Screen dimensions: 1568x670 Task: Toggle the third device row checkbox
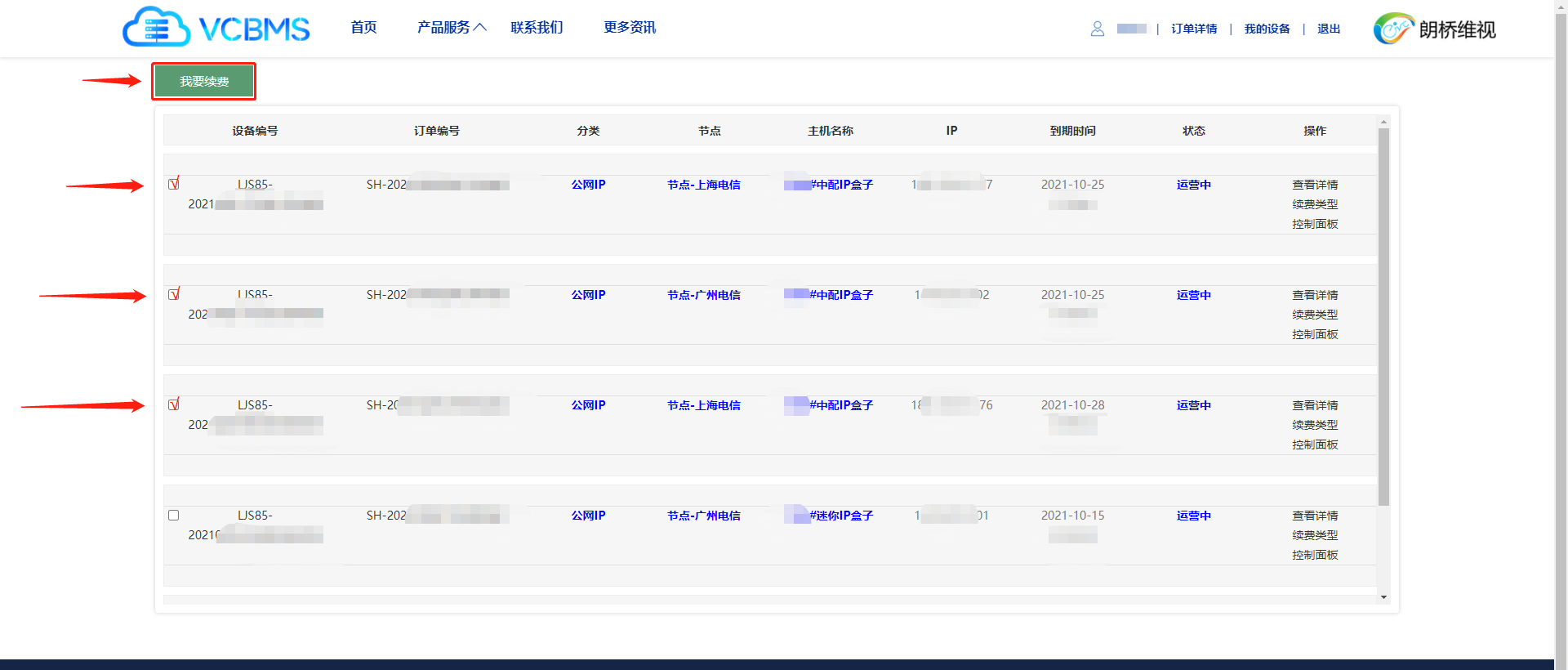[173, 405]
